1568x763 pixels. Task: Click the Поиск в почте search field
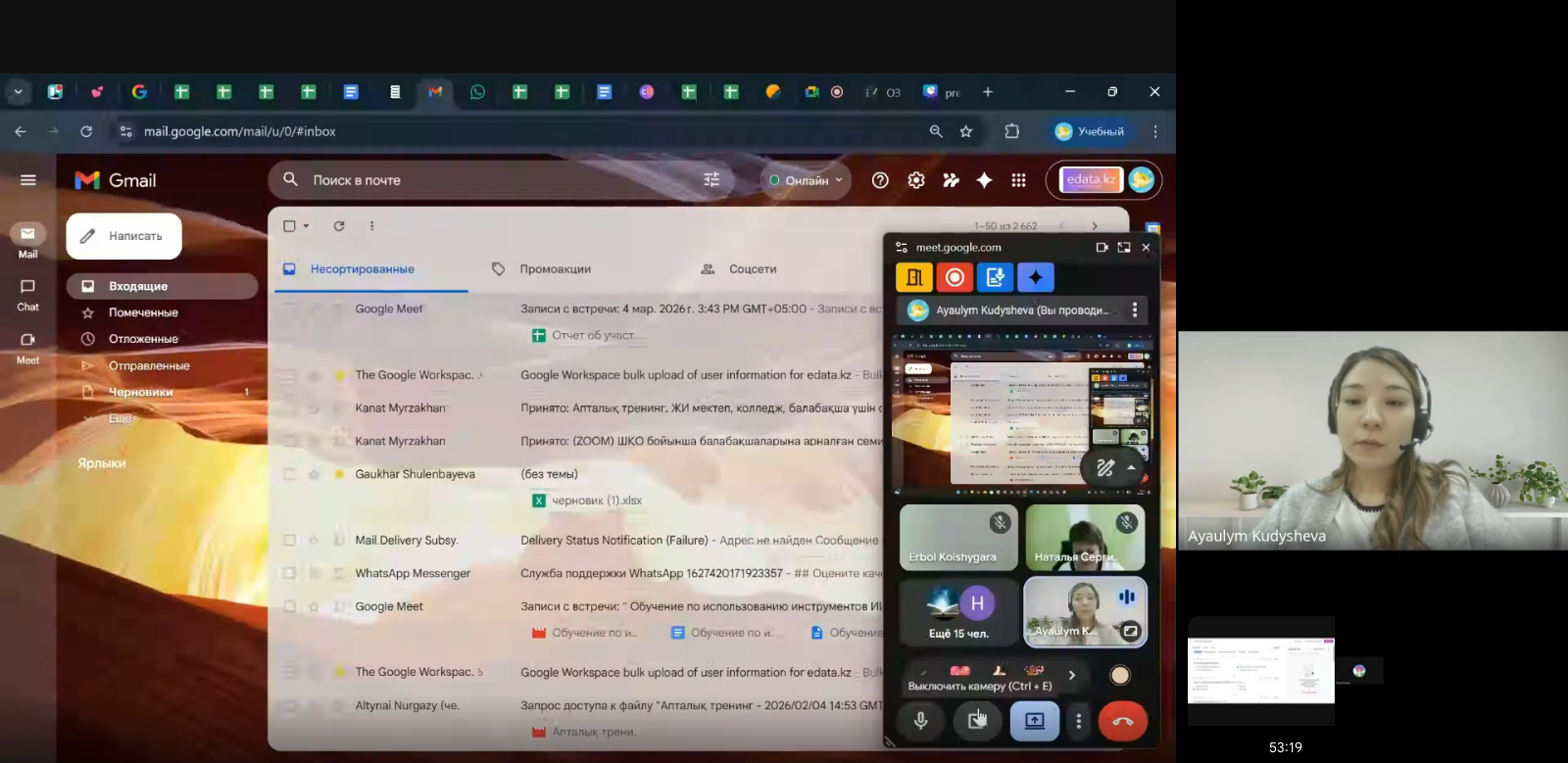pos(490,180)
